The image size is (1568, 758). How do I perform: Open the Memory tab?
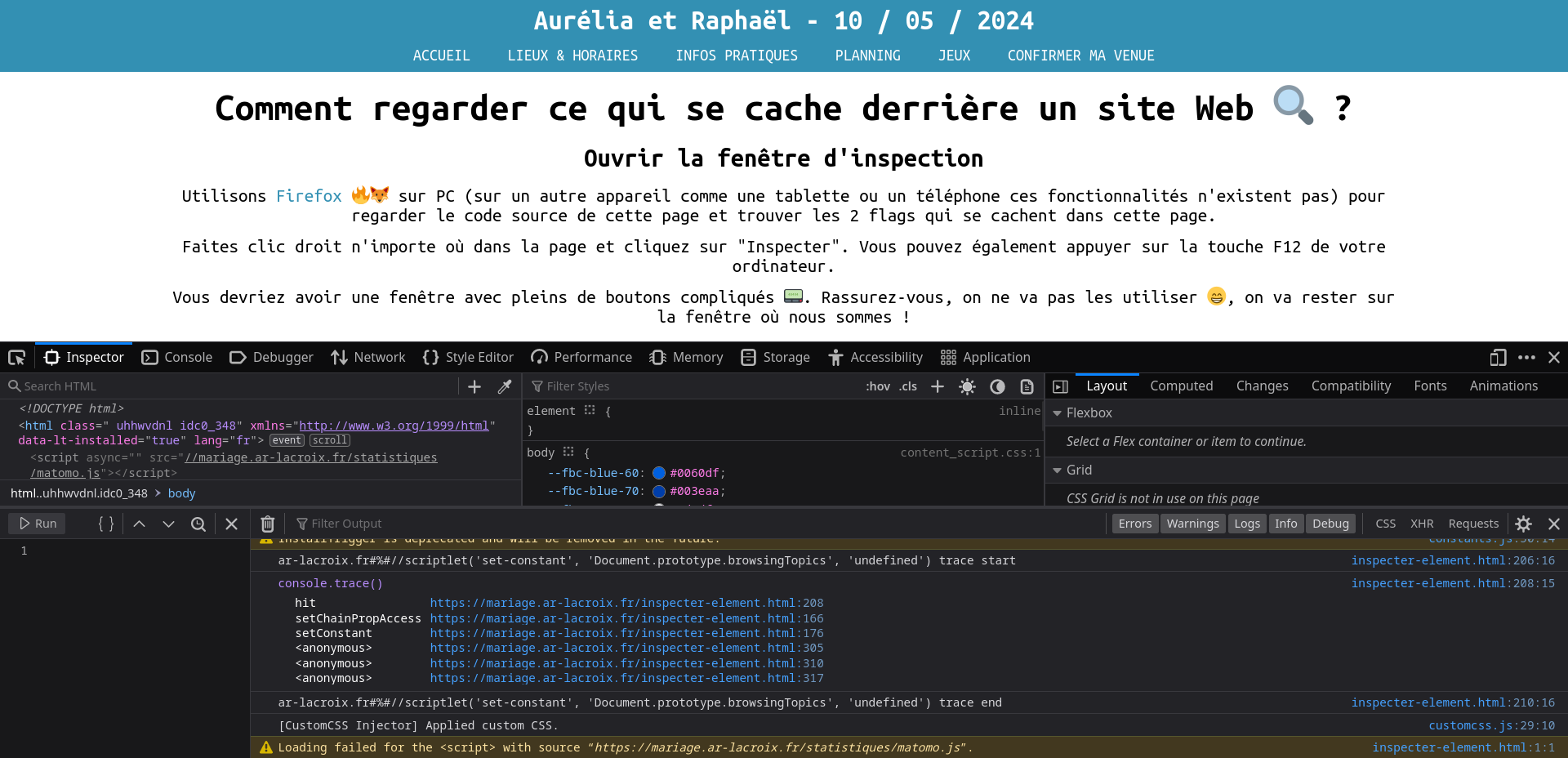tap(686, 357)
